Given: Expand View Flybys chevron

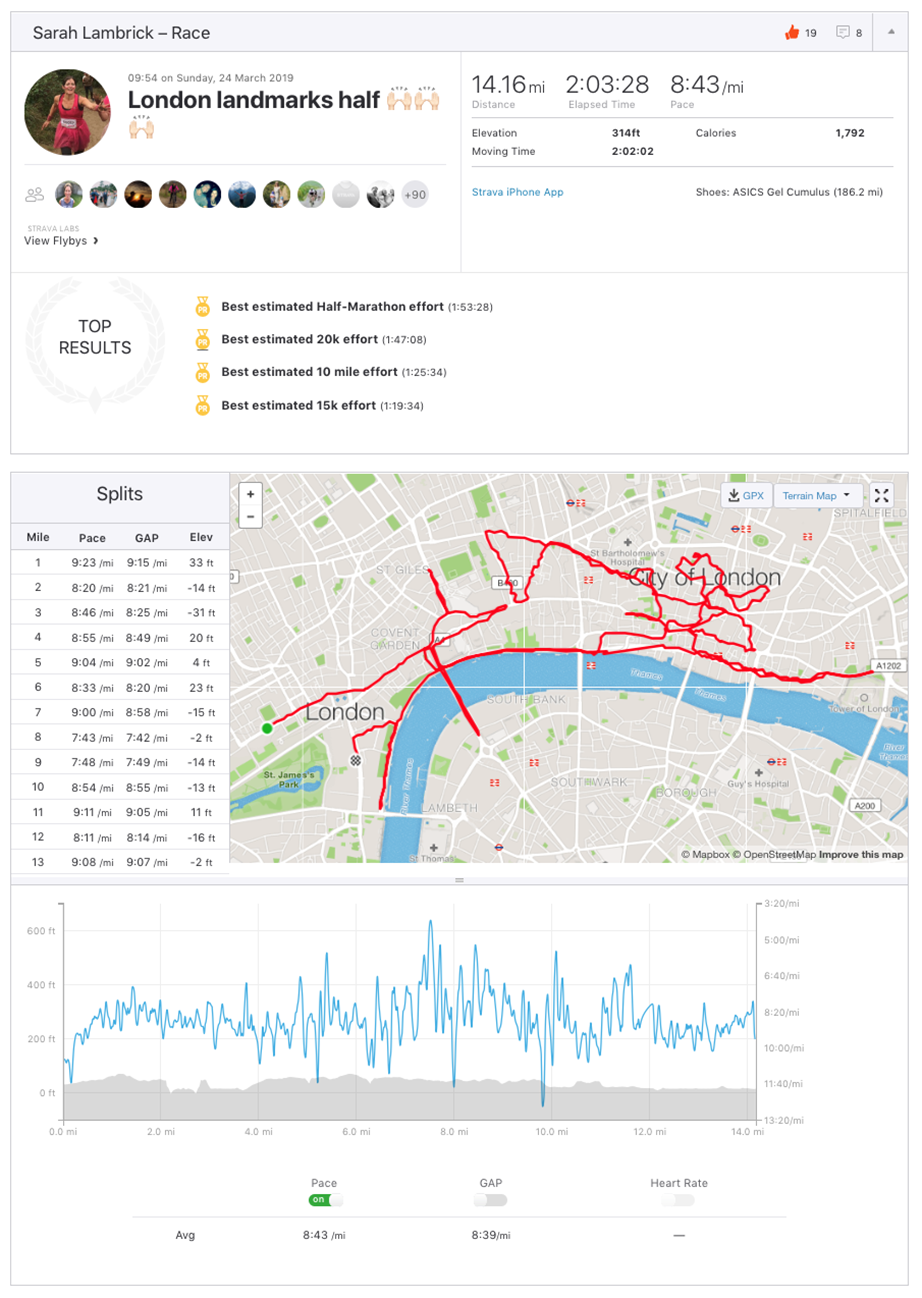Looking at the screenshot, I should (x=95, y=240).
